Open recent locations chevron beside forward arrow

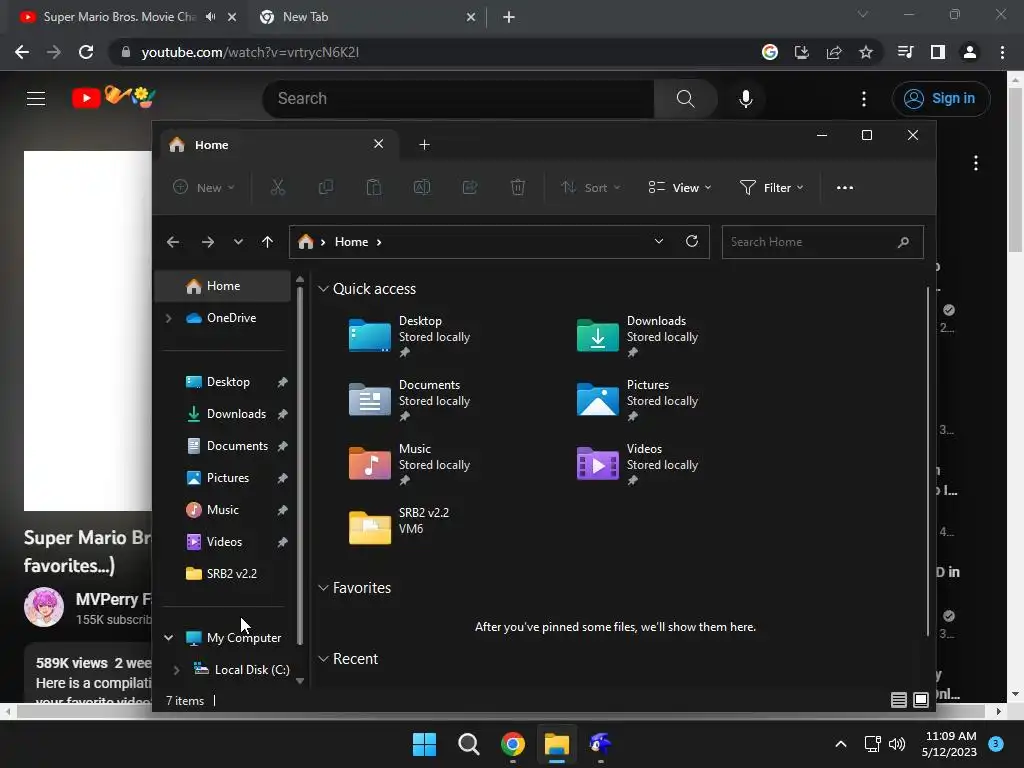(238, 242)
